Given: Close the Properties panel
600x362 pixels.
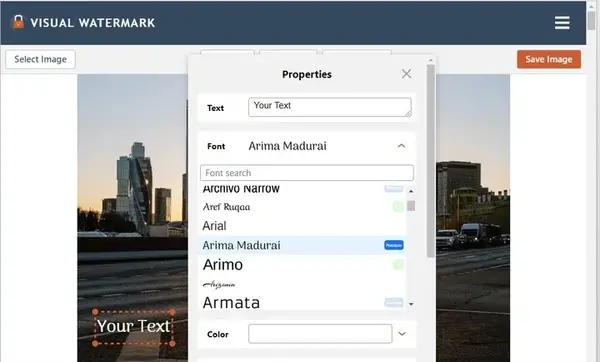Looking at the screenshot, I should [406, 74].
